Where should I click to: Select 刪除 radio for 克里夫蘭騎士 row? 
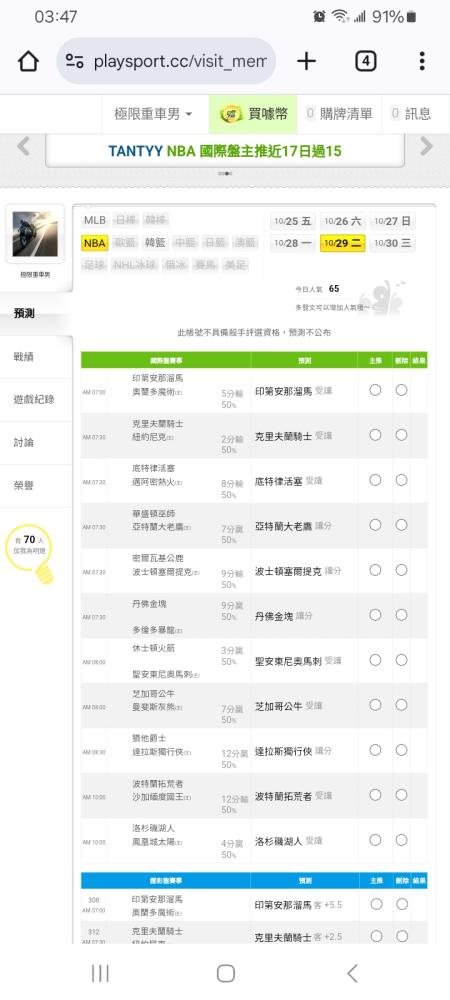(402, 435)
